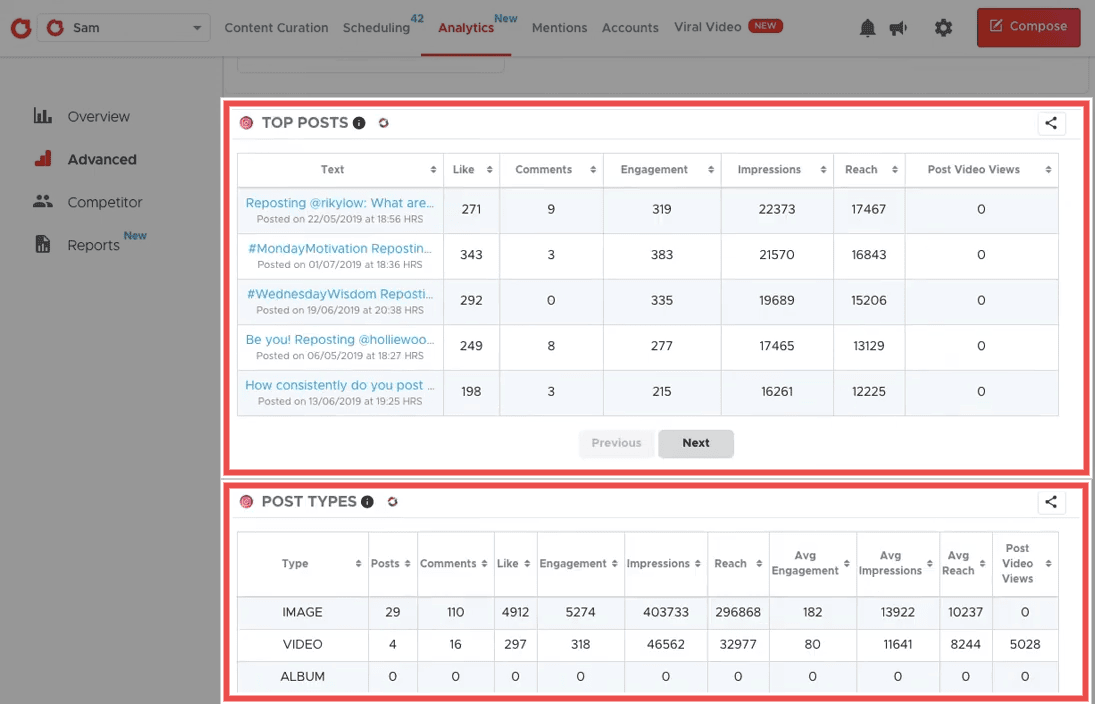Switch to the Mentions tab
The image size is (1095, 704).
pos(559,28)
